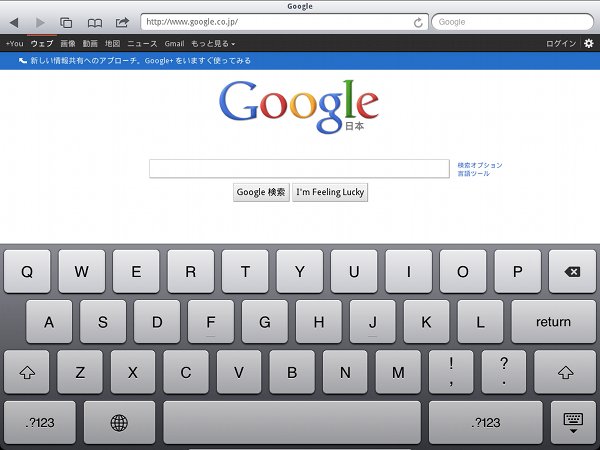This screenshot has width=600, height=450.
Task: Tap the I key
Action: [409, 272]
